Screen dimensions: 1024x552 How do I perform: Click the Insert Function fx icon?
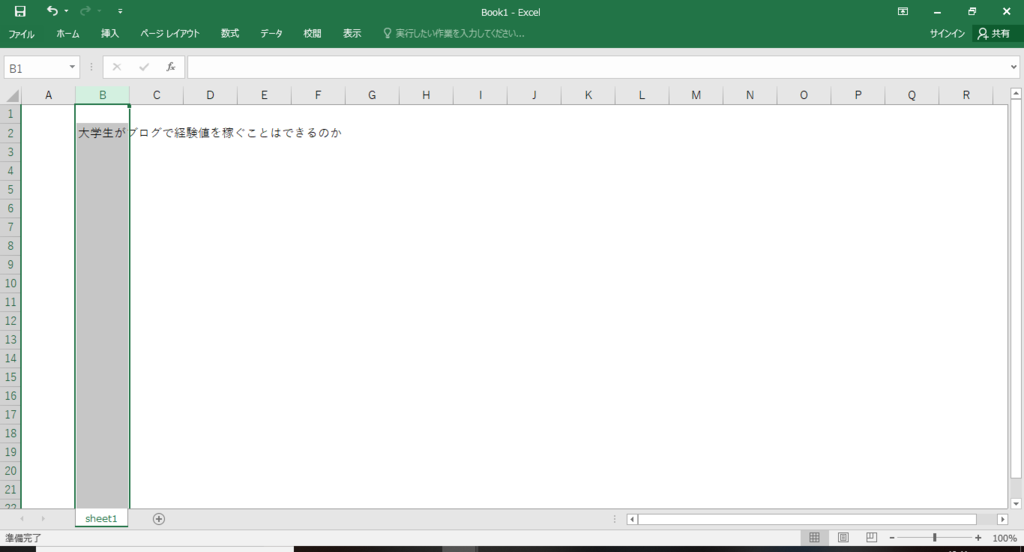pos(170,67)
